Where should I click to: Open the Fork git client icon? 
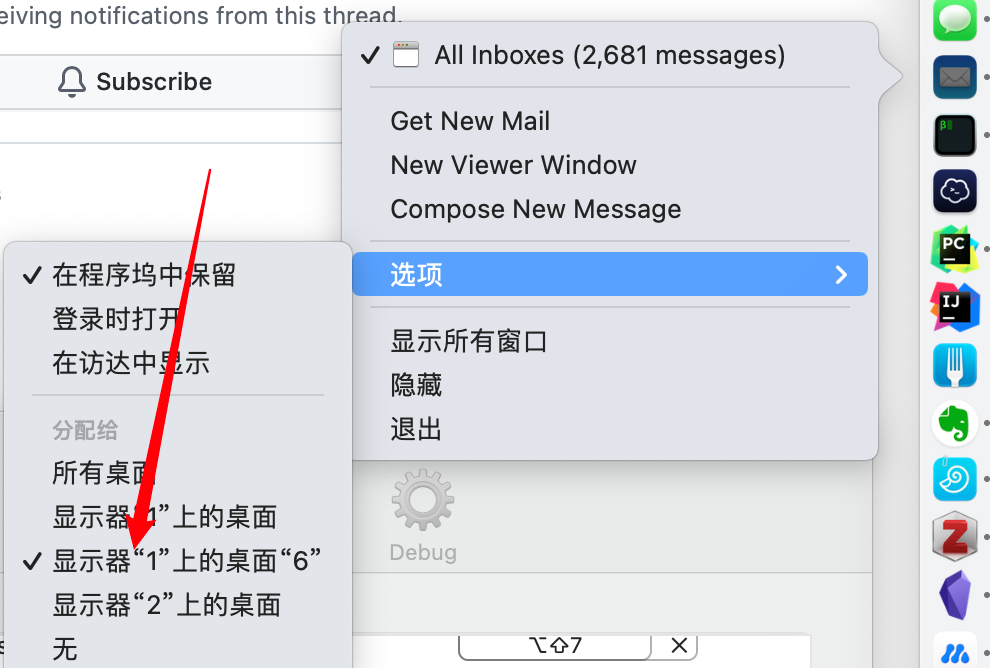(954, 365)
